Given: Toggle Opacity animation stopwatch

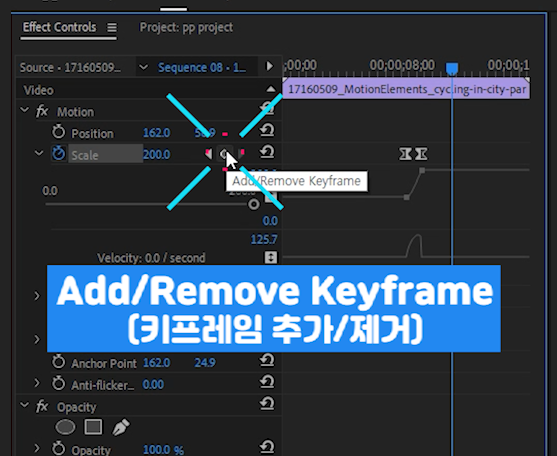Looking at the screenshot, I should [59, 449].
